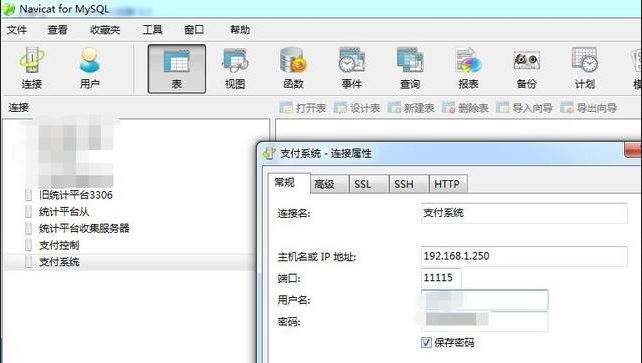Screen dimensions: 642x363
Task: Launch 导出向导 (Export Wizard)
Action: 589,108
